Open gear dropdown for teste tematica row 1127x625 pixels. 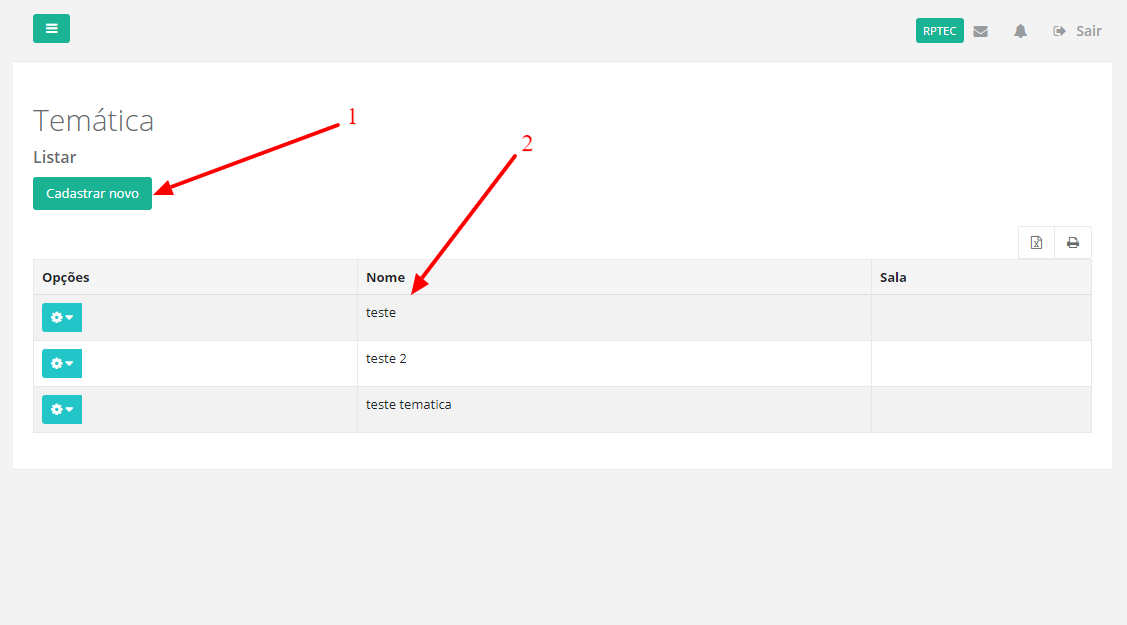coord(62,410)
